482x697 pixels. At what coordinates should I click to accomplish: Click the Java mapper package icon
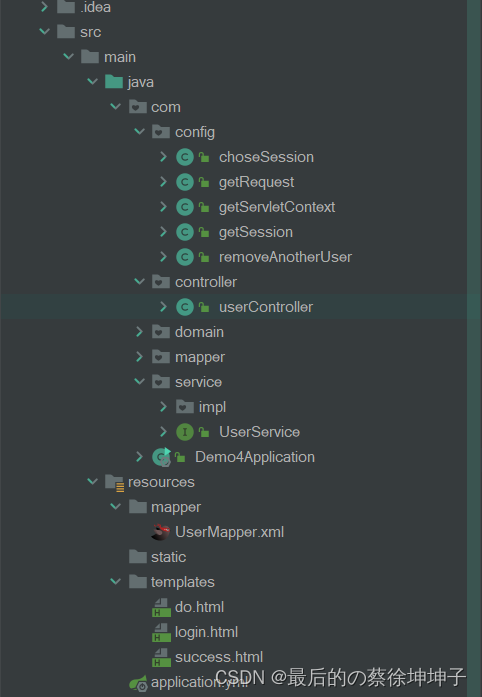(x=161, y=357)
